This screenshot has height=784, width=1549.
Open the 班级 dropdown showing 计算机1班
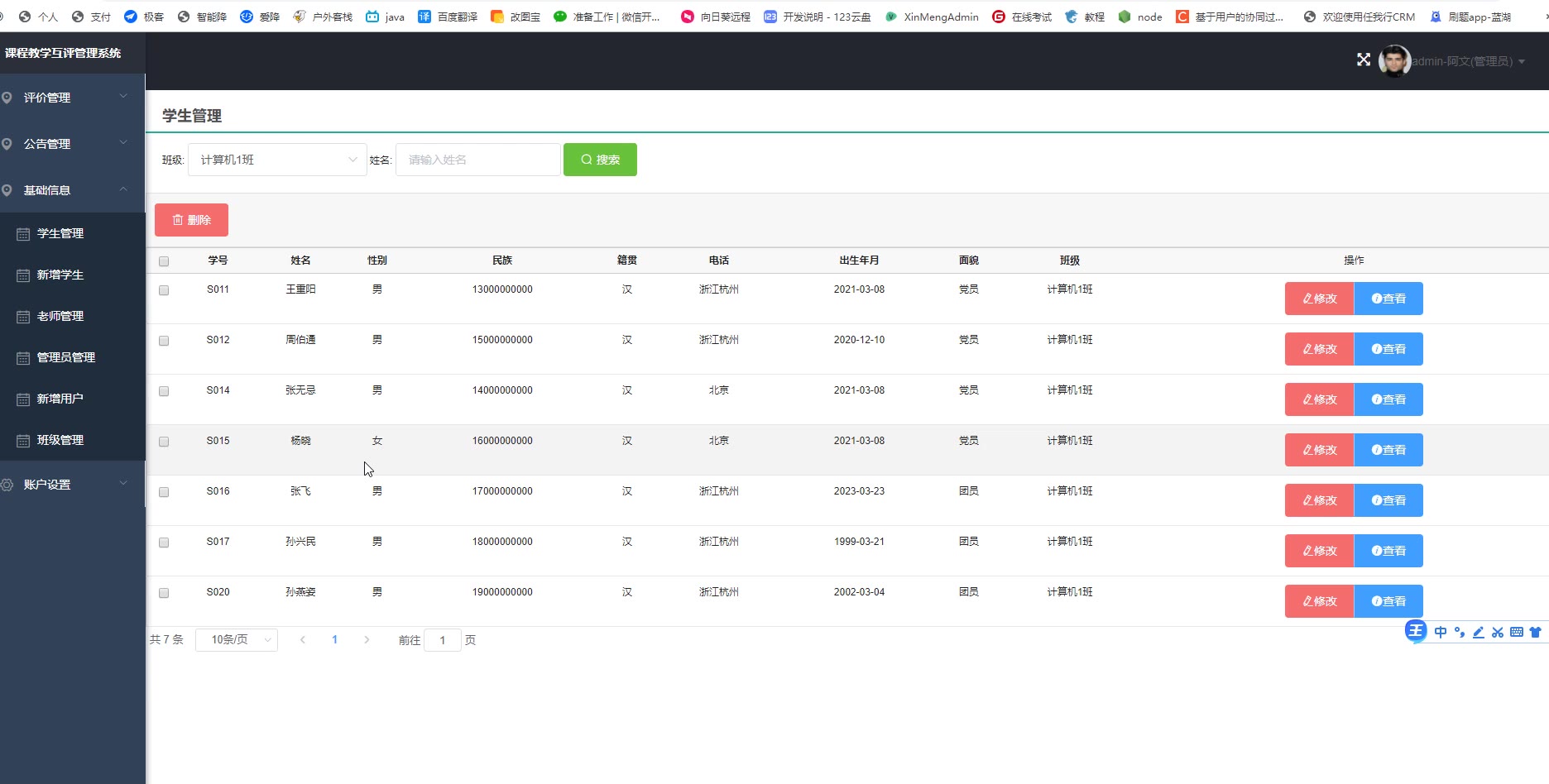point(277,160)
